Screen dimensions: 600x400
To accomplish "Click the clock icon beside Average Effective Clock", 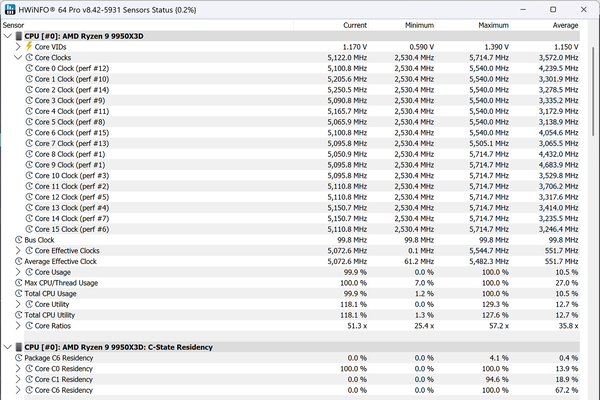I will coord(18,261).
